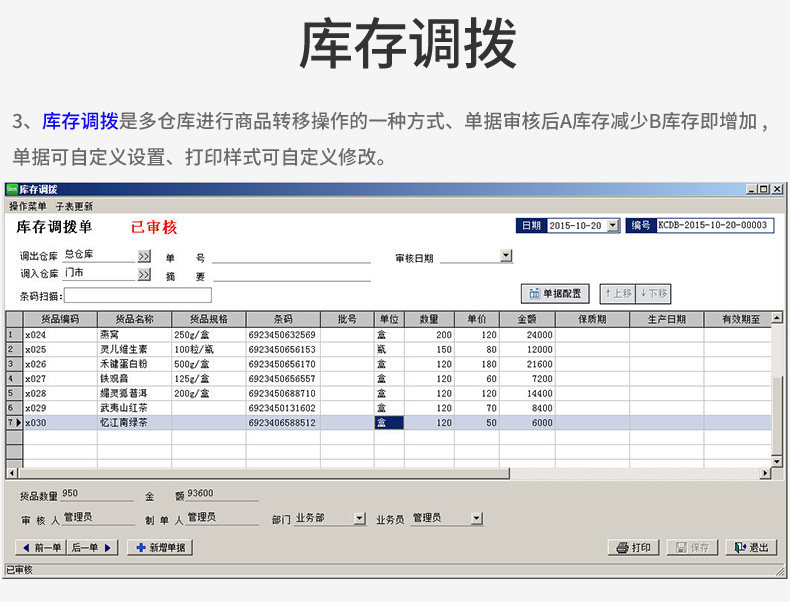Click the horizontal scrollbar right arrow

766,473
